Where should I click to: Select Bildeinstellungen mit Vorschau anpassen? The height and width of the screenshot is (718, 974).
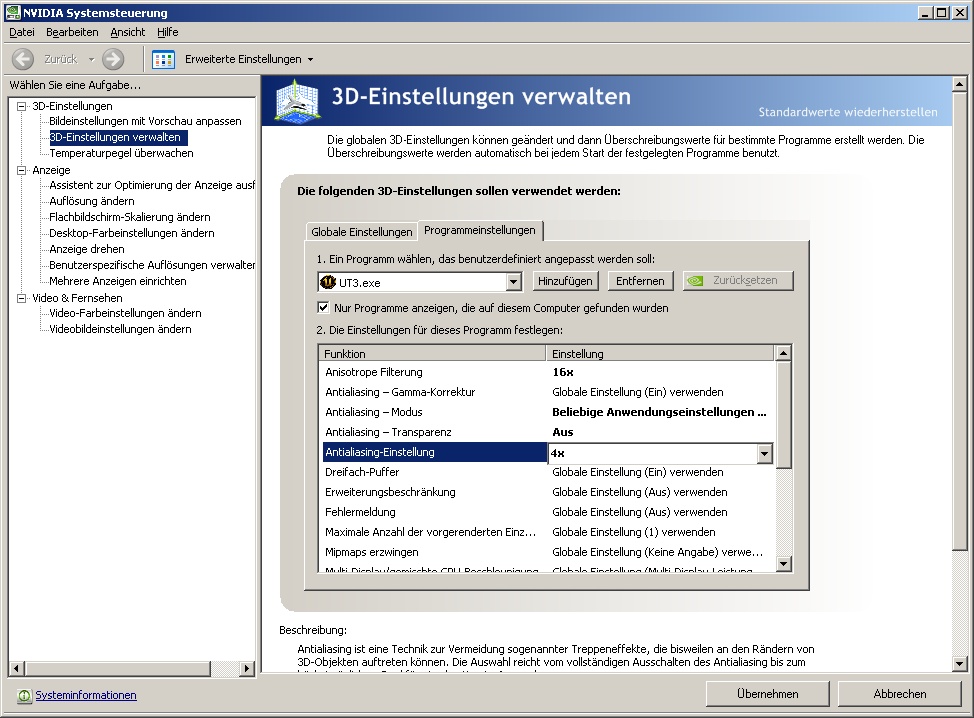point(145,121)
